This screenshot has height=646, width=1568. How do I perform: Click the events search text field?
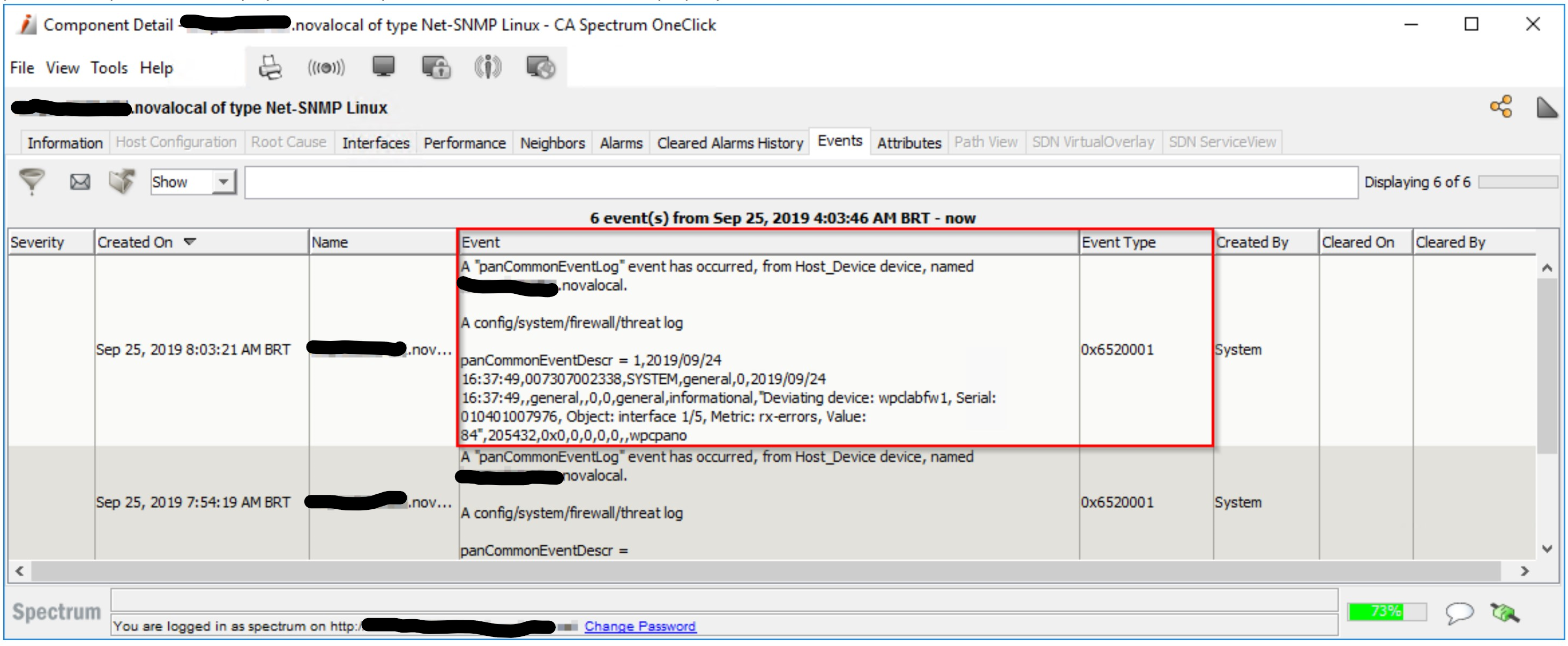801,182
